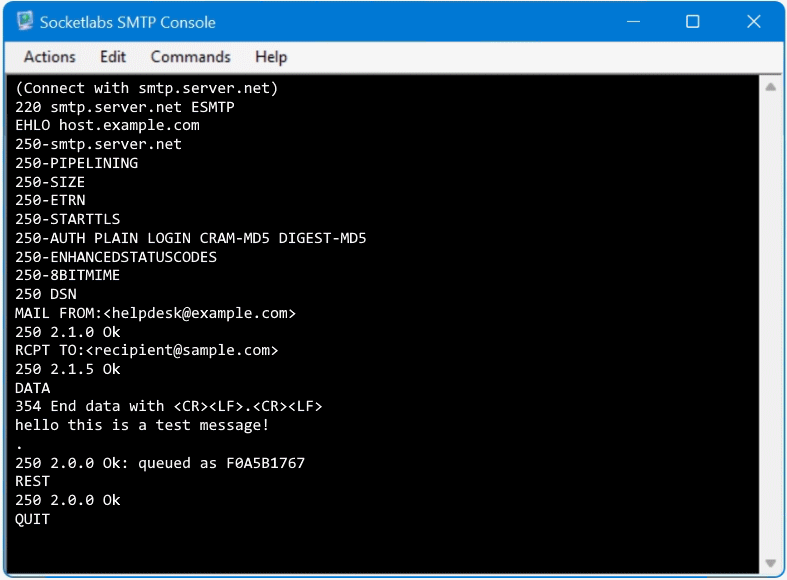Click the '250-8BITMIME' line

point(68,275)
